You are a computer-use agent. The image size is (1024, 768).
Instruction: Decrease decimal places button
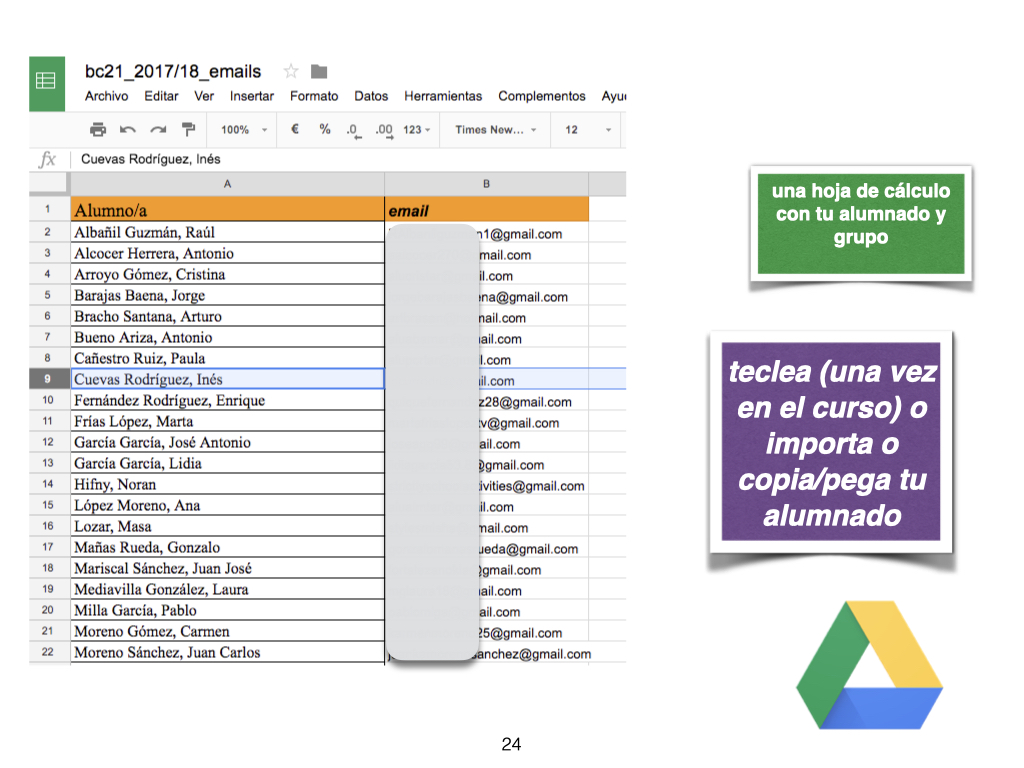point(353,130)
